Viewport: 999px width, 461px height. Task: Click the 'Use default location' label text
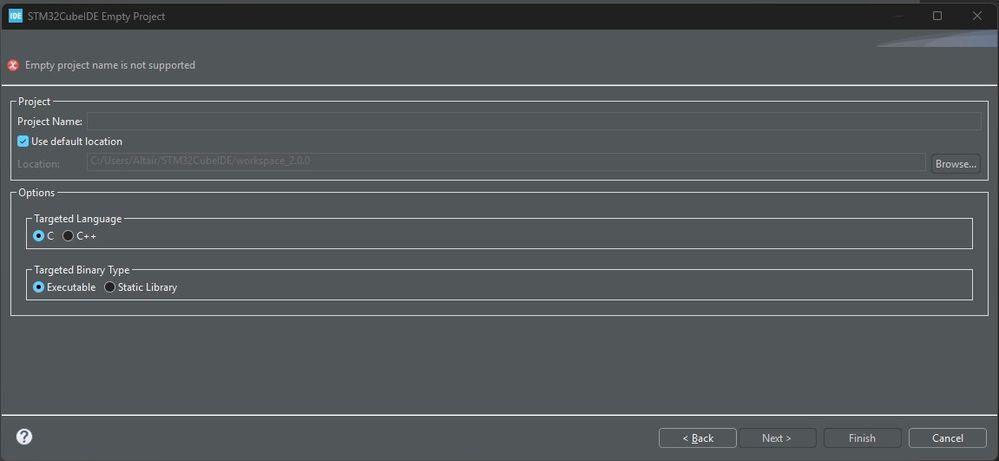[x=76, y=141]
